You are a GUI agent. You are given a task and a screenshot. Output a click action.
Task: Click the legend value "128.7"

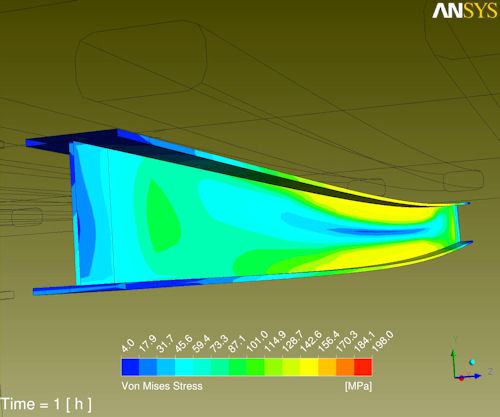point(293,342)
